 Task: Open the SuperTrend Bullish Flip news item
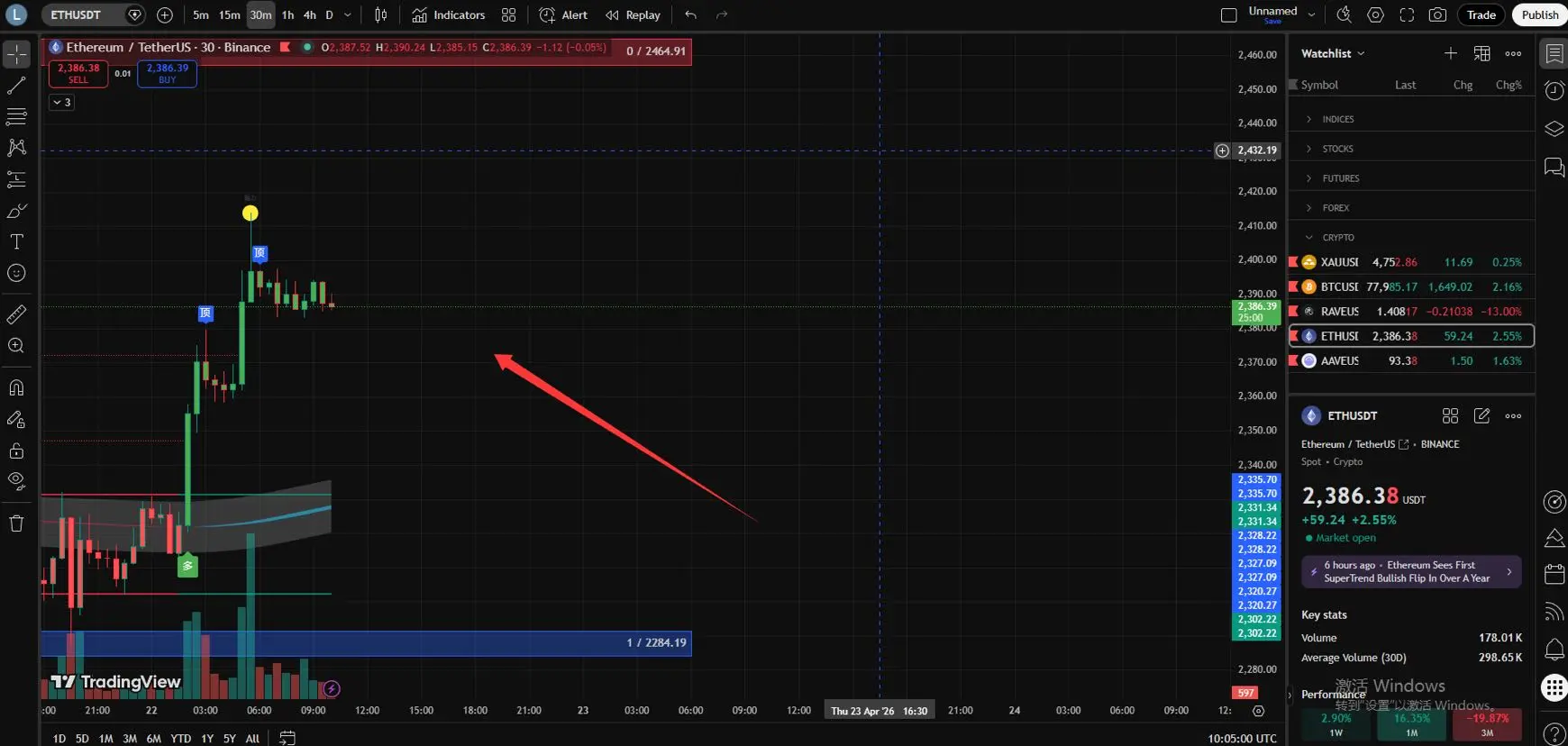click(1411, 572)
